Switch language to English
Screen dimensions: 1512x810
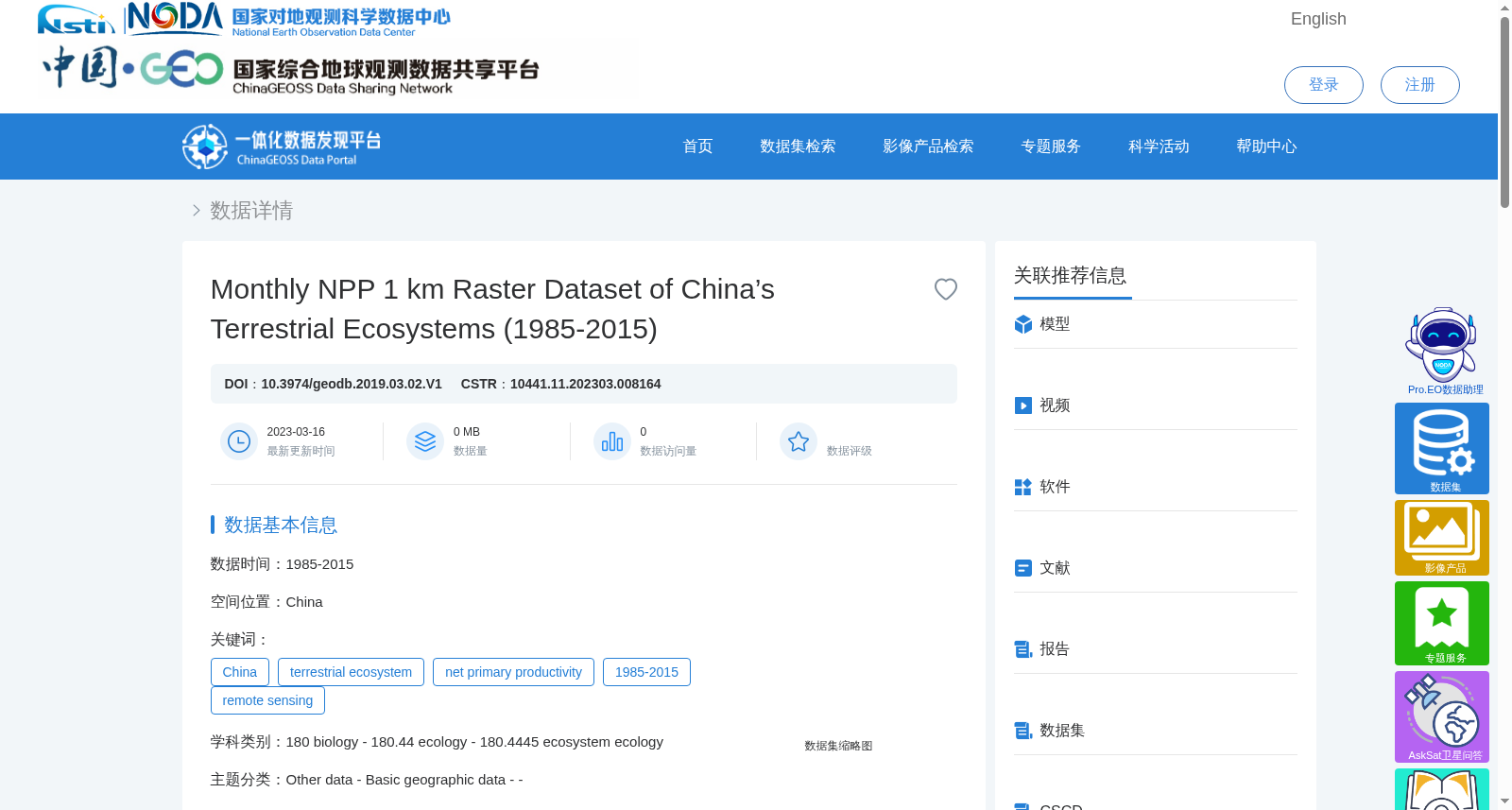tap(1318, 19)
